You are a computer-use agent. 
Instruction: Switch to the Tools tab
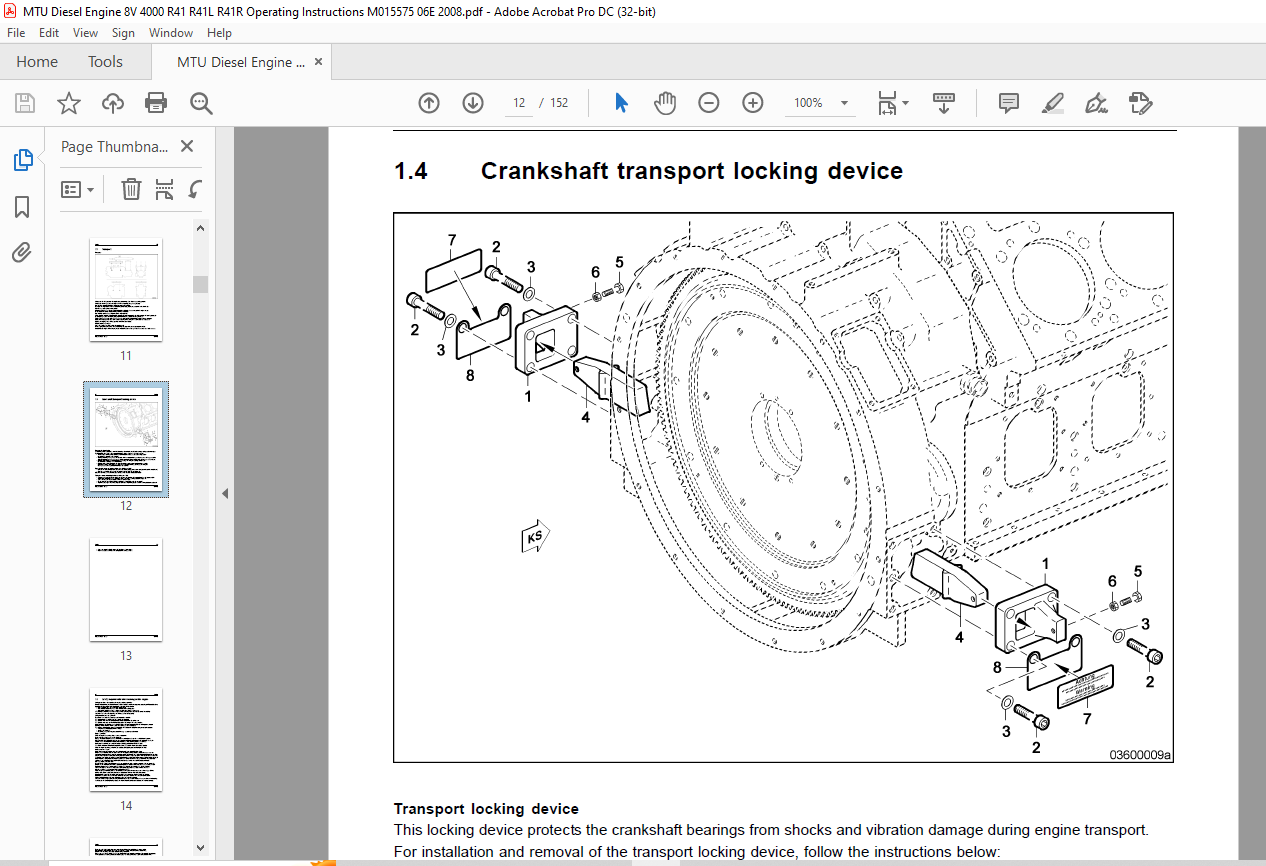(x=105, y=62)
